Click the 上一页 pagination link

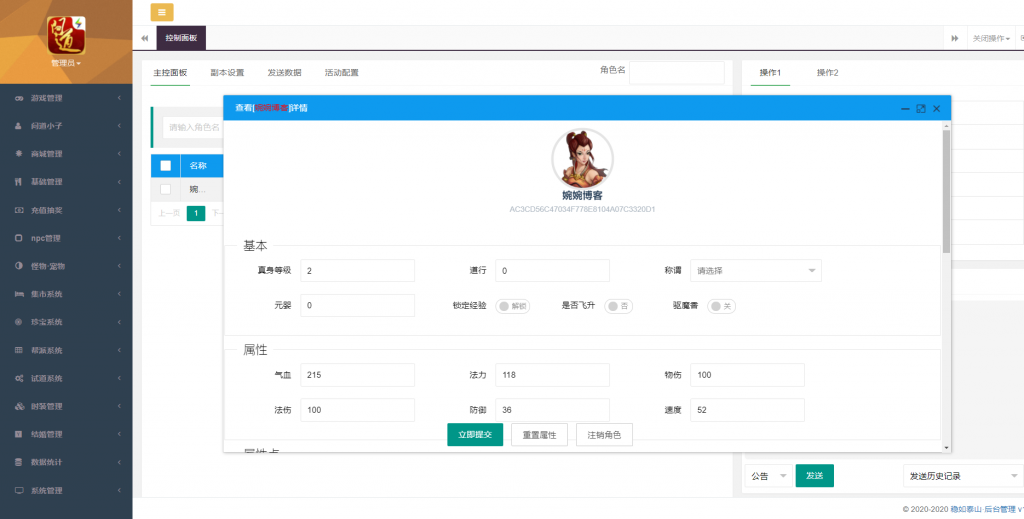[x=168, y=213]
